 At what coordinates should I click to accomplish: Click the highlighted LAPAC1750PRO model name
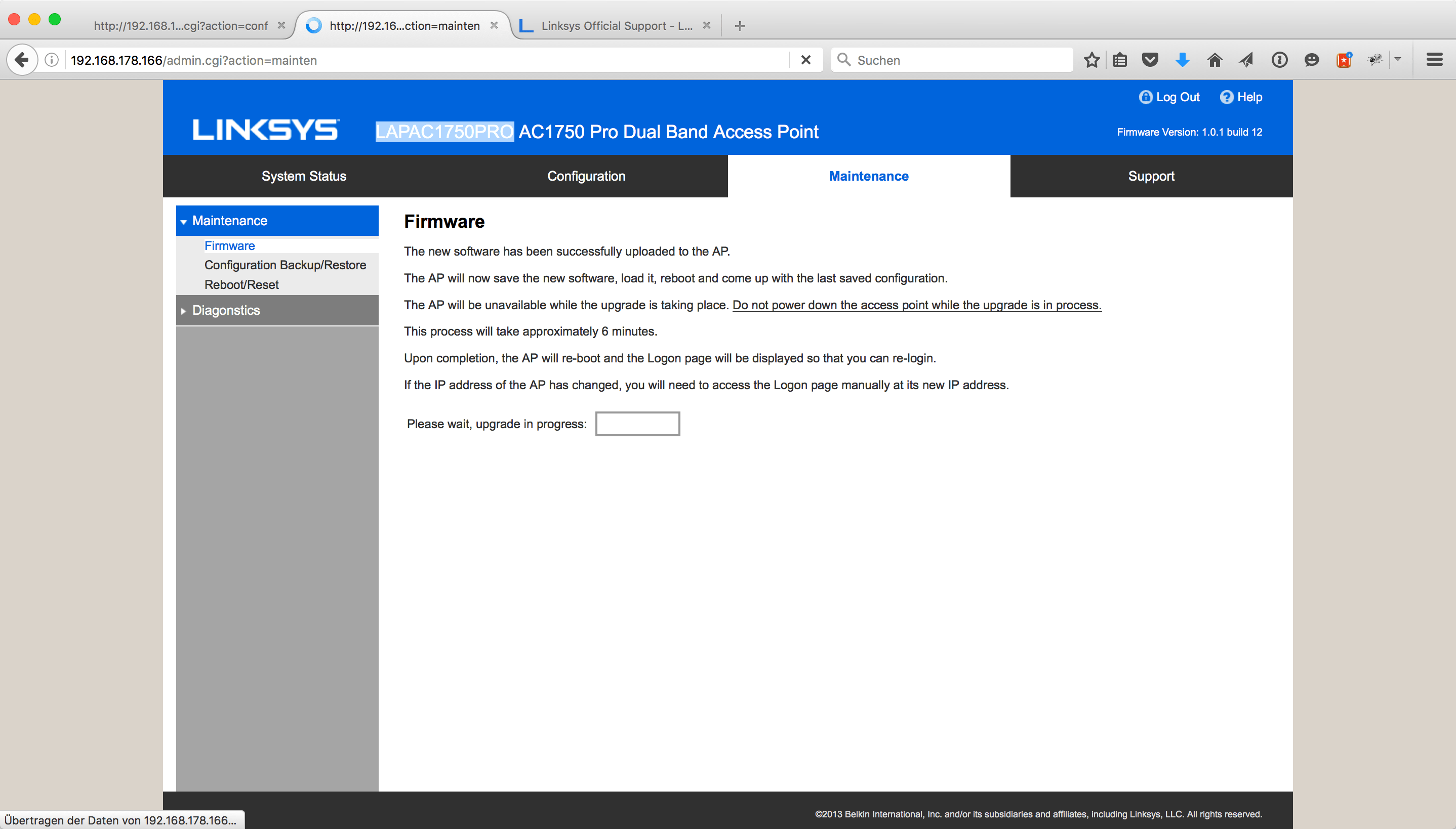(444, 132)
